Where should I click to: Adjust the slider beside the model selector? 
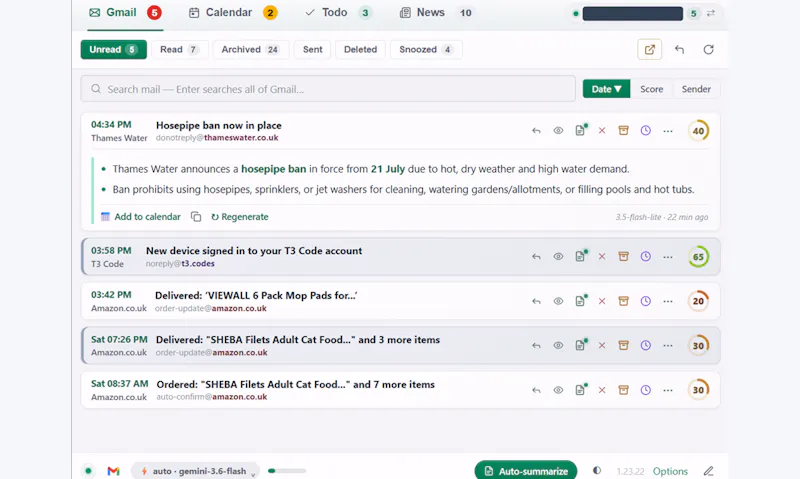(287, 471)
